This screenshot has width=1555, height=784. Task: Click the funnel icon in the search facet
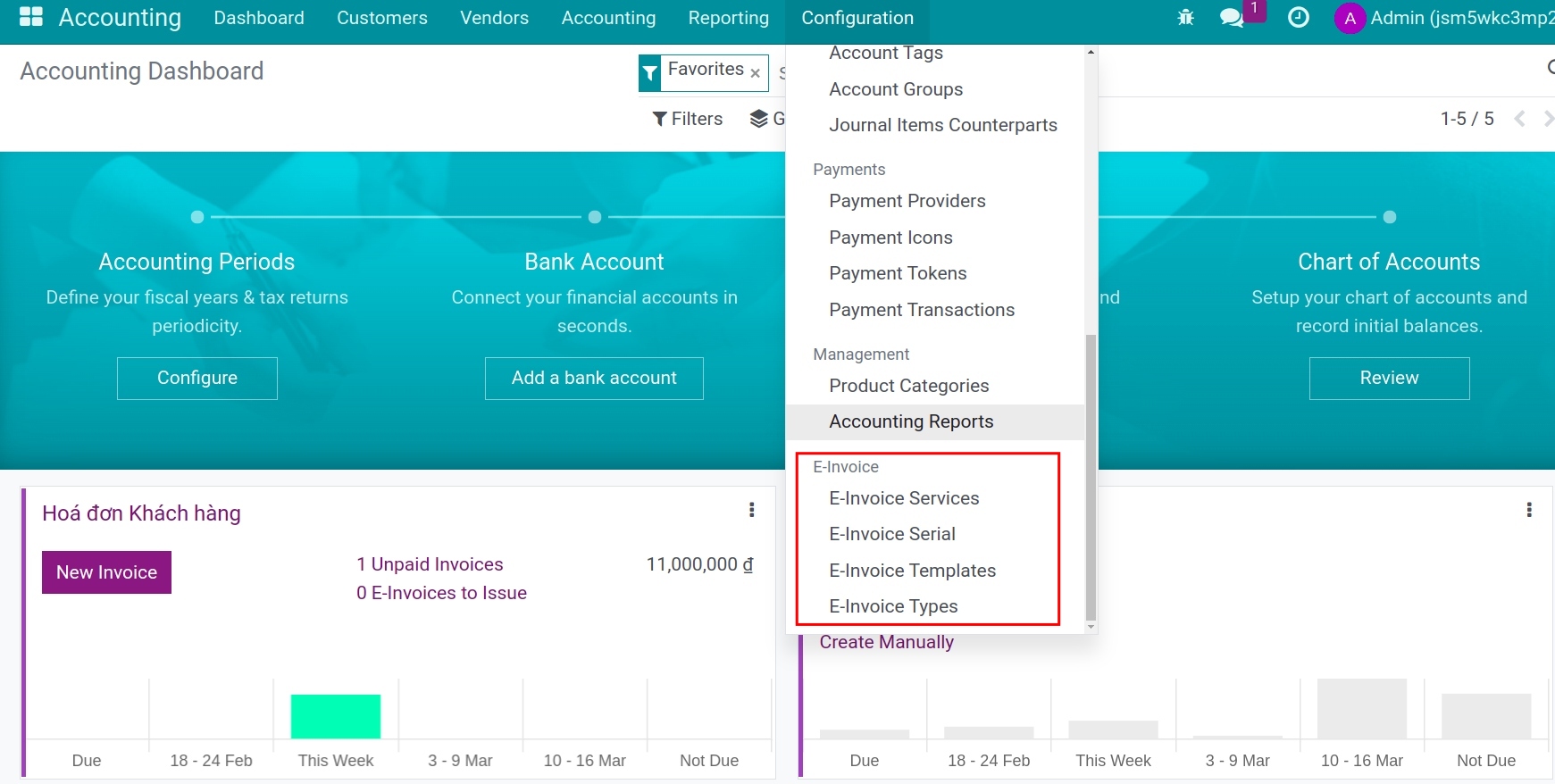tap(649, 73)
